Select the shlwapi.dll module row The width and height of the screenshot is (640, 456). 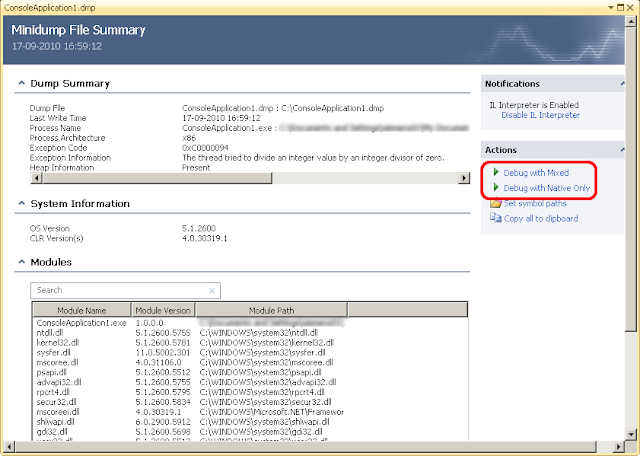(x=250, y=422)
